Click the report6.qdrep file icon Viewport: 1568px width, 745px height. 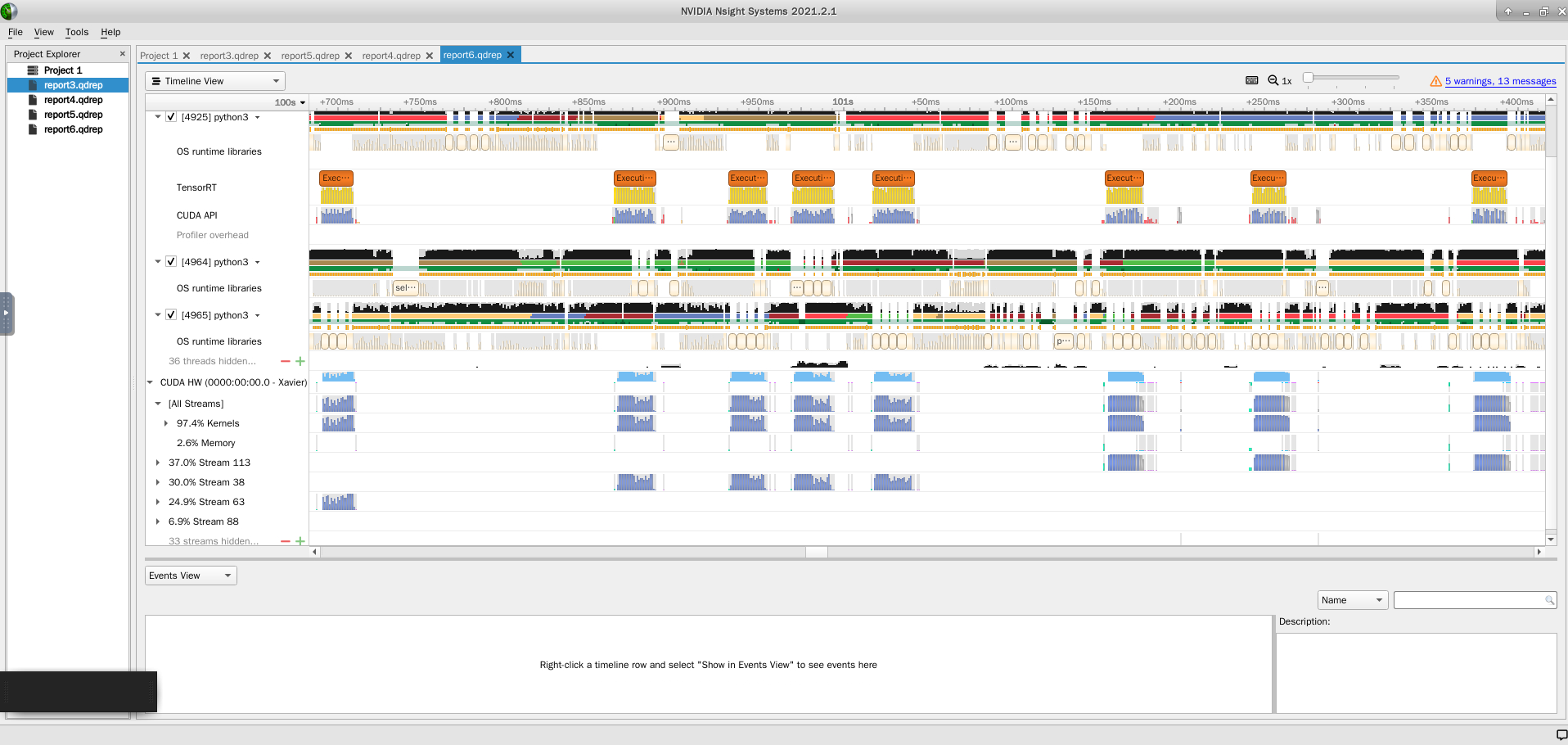(x=33, y=129)
